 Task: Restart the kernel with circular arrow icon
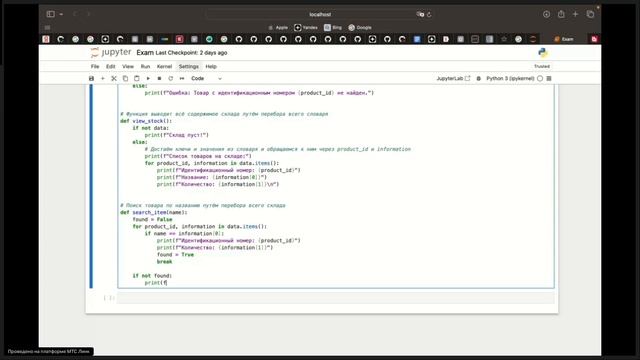point(171,78)
